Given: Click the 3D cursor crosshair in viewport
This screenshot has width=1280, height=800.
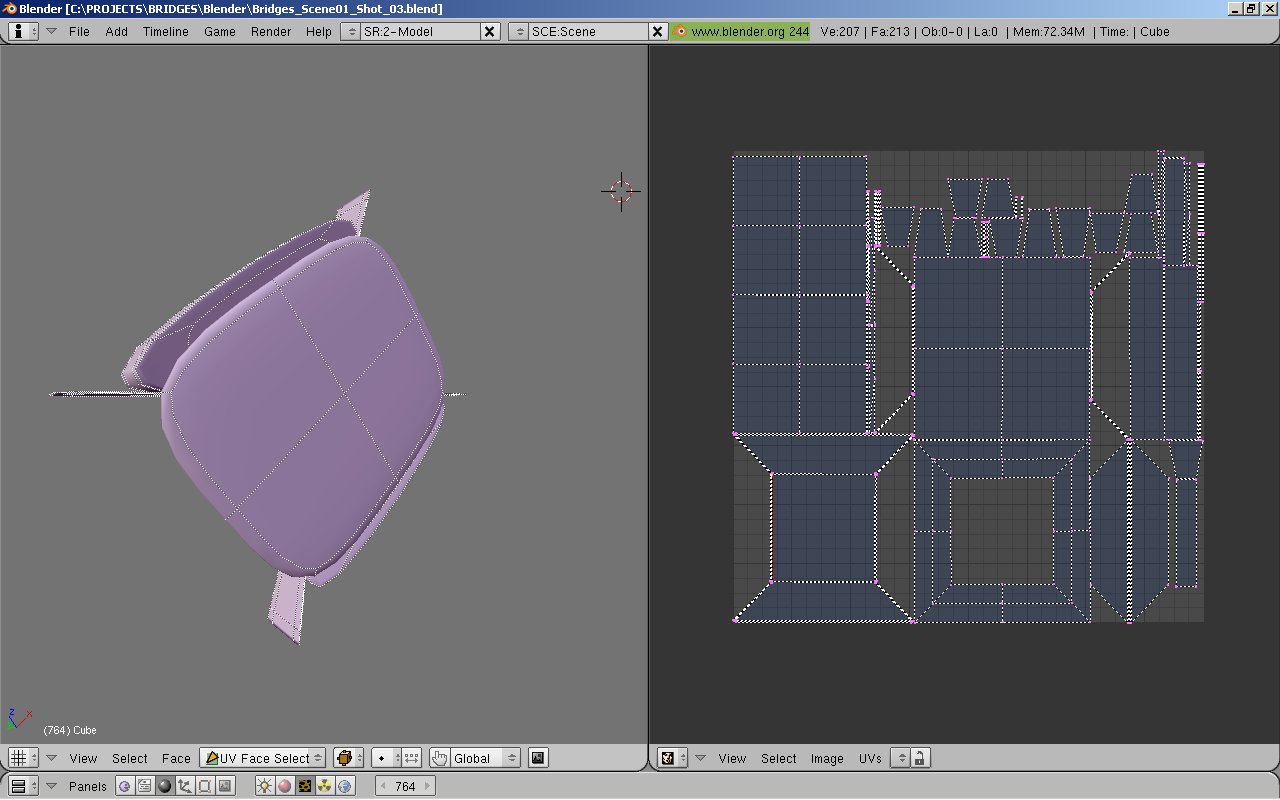Looking at the screenshot, I should click(621, 190).
